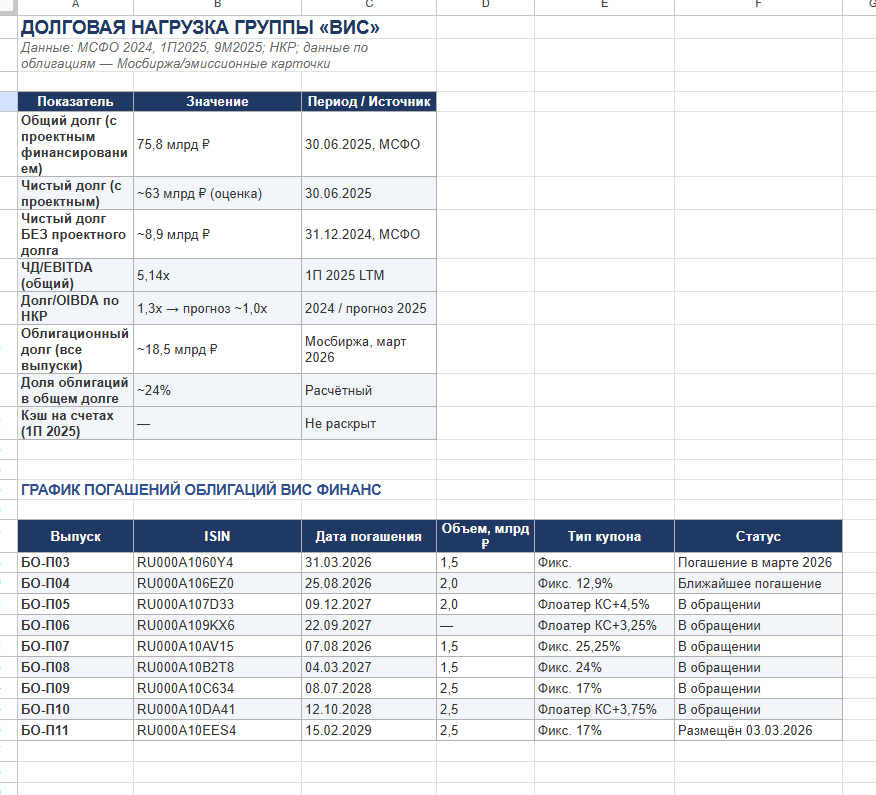Select the «Значение» header cell

(x=217, y=101)
